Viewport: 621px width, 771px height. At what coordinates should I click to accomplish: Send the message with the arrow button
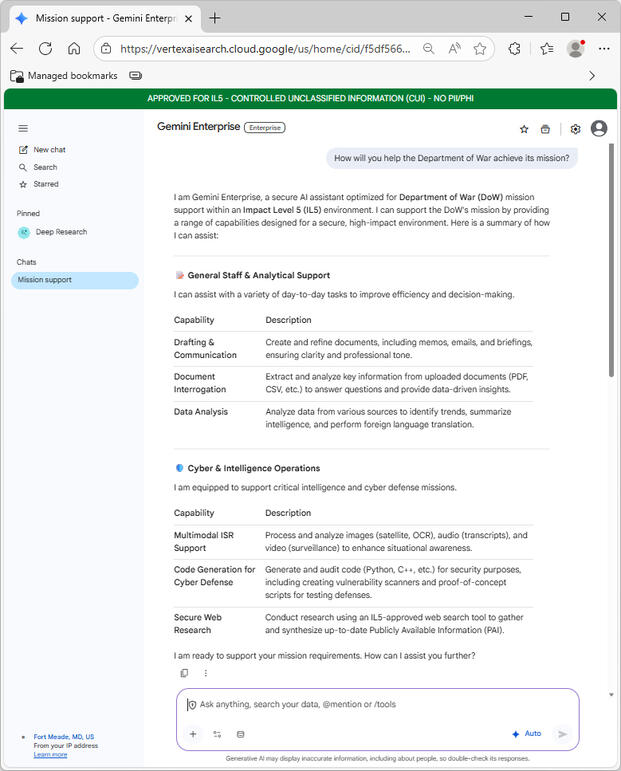562,734
